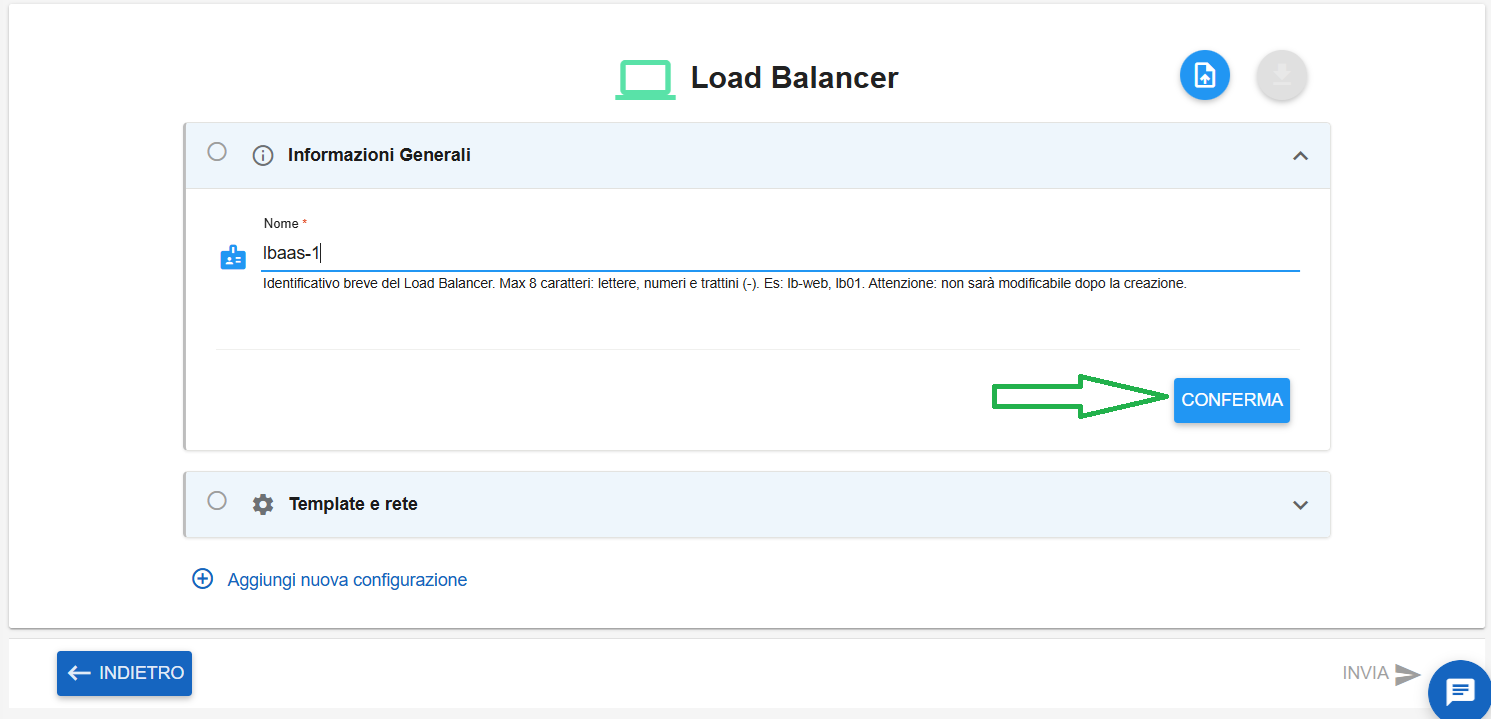
Task: Click the grey download icon
Action: 1282,75
